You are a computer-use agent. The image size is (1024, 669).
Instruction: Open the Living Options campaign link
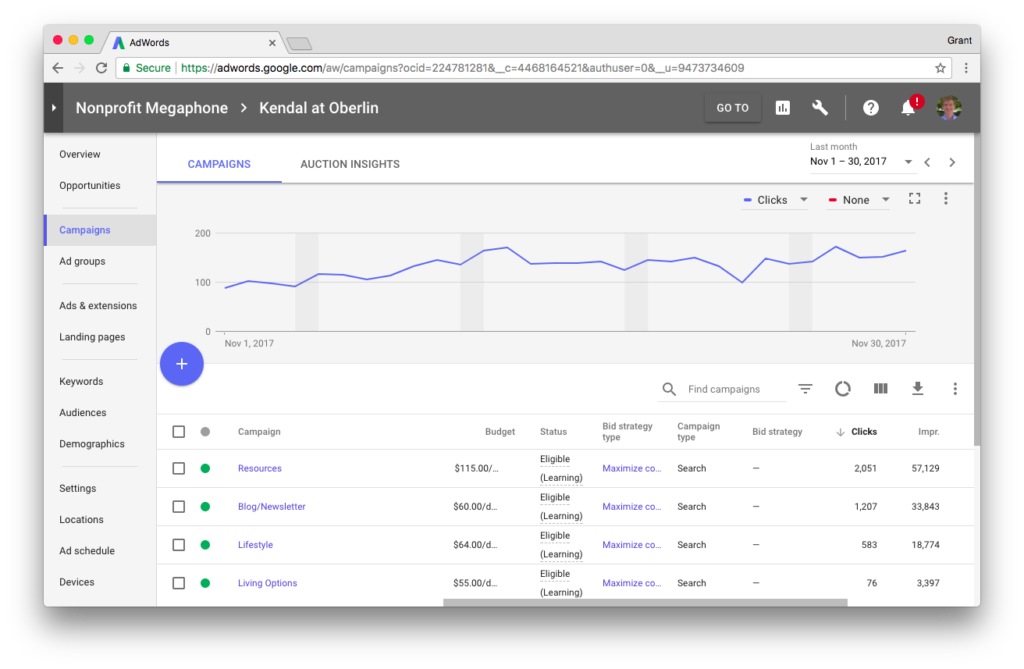tap(267, 583)
